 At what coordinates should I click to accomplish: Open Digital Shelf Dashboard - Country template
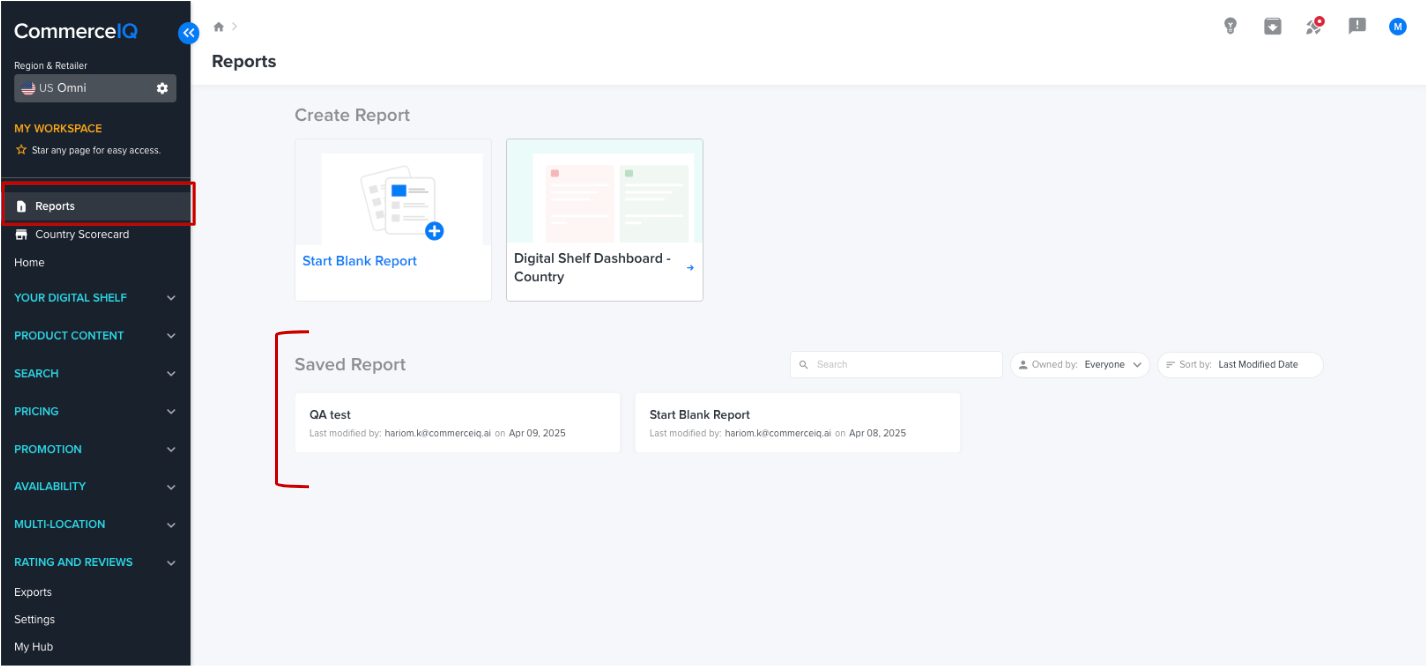click(605, 220)
